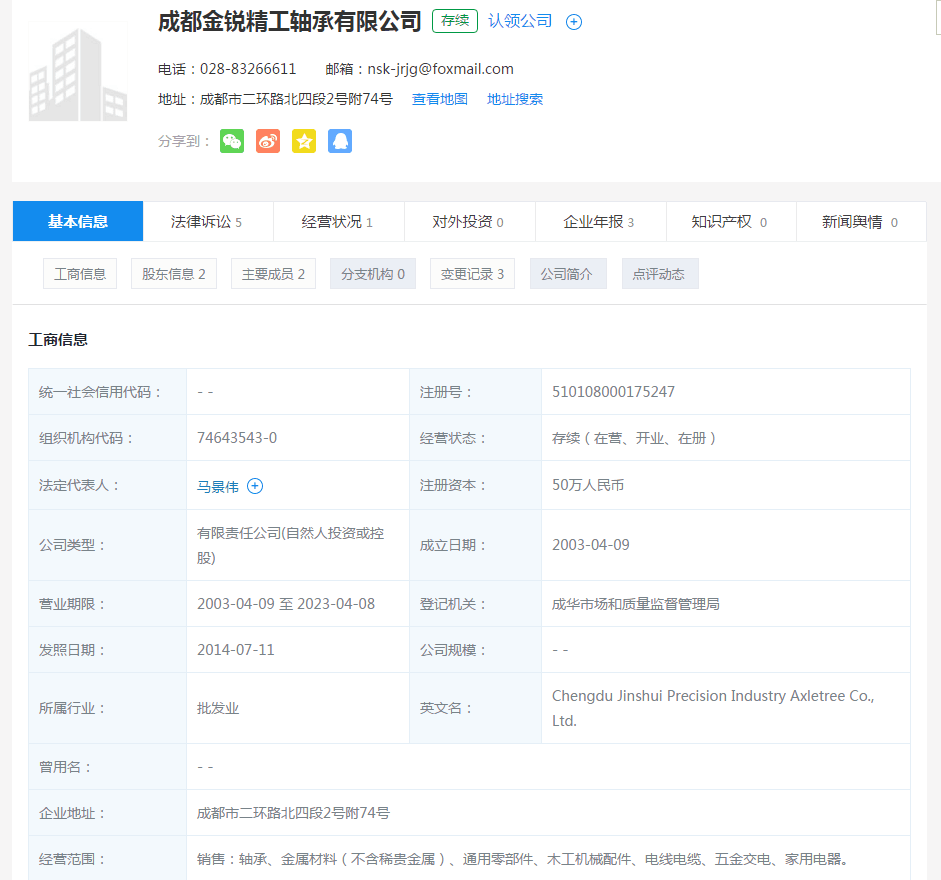
Task: Click 查看地图 link
Action: 440,99
